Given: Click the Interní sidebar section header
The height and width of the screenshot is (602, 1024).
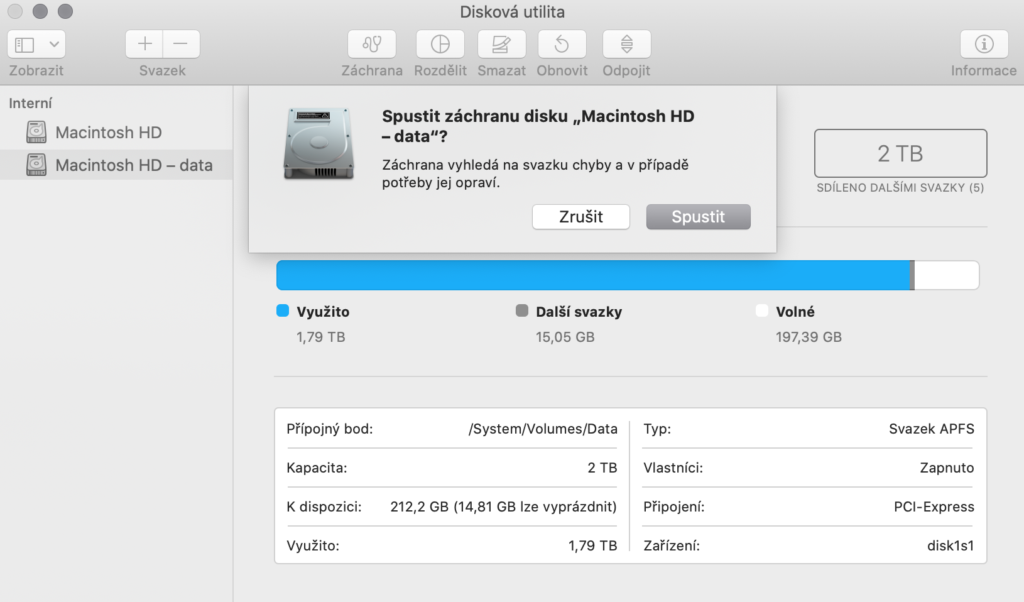Looking at the screenshot, I should click(30, 103).
